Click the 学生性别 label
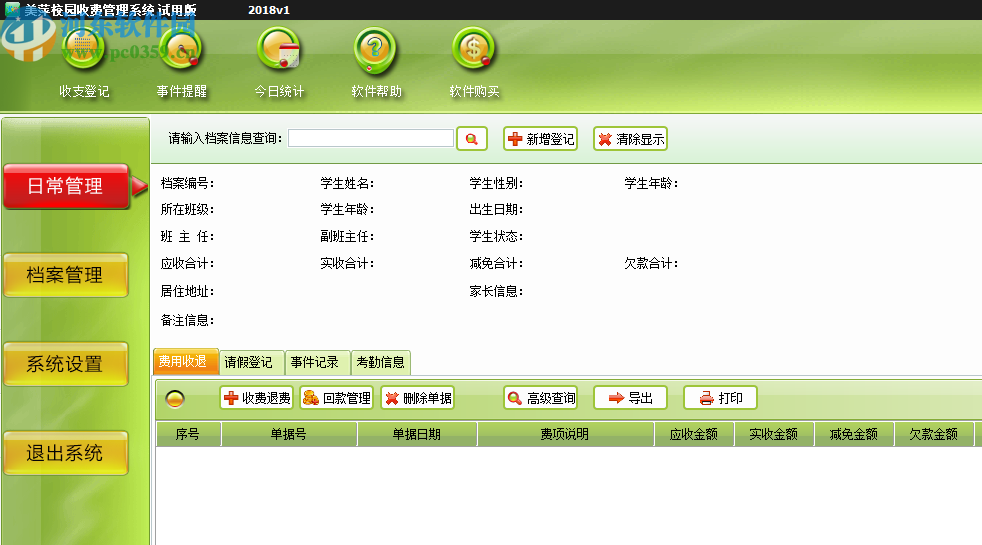The width and height of the screenshot is (982, 545). (497, 184)
